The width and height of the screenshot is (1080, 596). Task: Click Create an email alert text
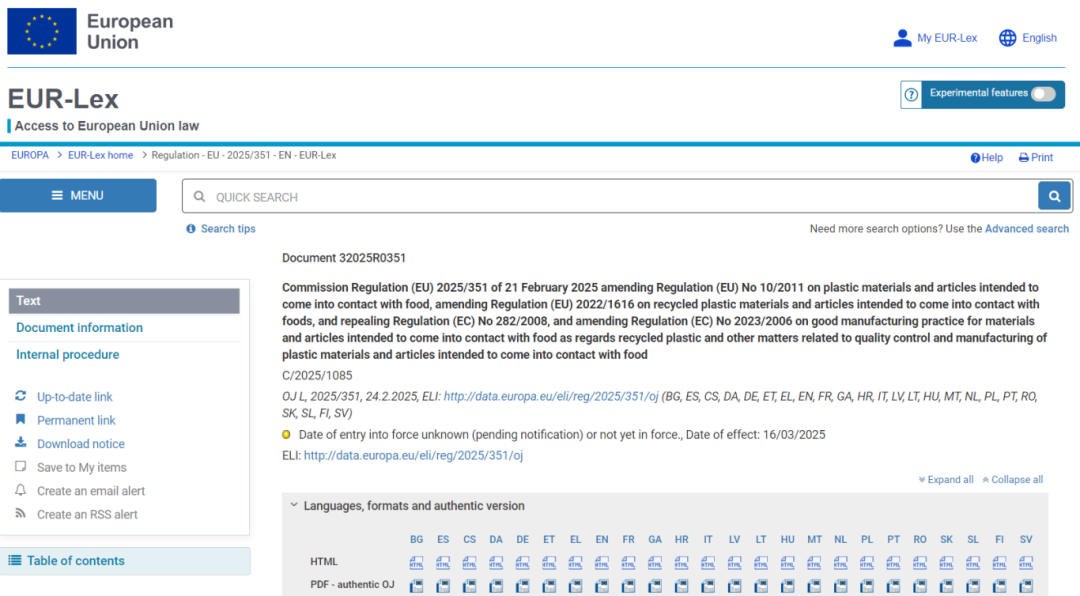[x=91, y=491]
